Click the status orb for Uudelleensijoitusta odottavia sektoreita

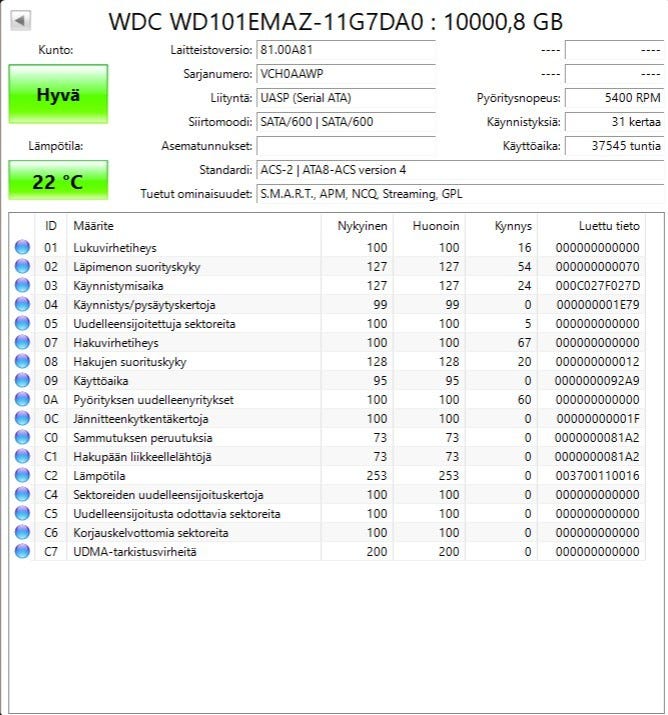pos(22,513)
